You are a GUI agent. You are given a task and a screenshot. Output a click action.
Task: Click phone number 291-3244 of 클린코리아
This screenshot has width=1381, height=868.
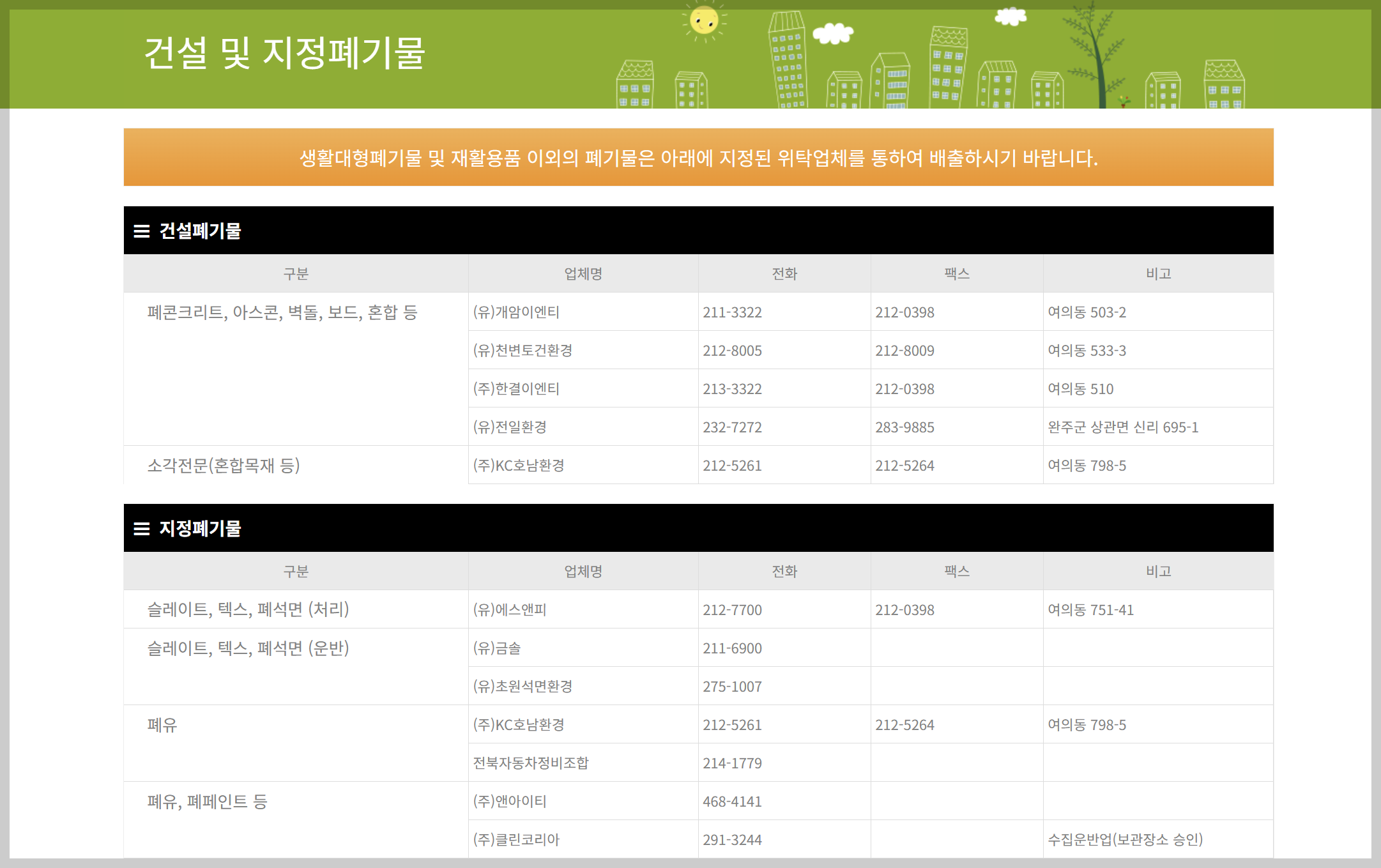(732, 840)
